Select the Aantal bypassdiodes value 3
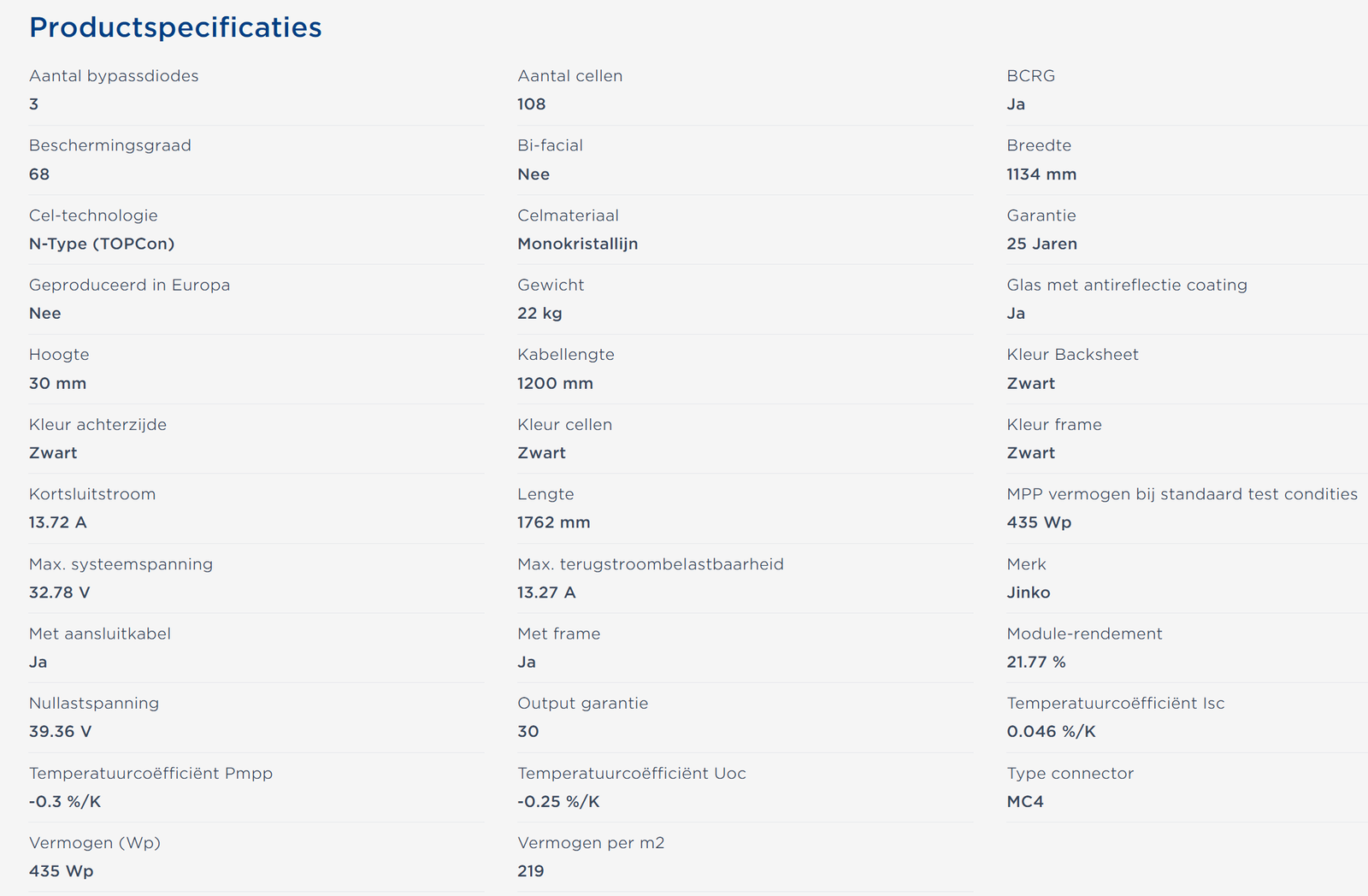 (x=34, y=104)
